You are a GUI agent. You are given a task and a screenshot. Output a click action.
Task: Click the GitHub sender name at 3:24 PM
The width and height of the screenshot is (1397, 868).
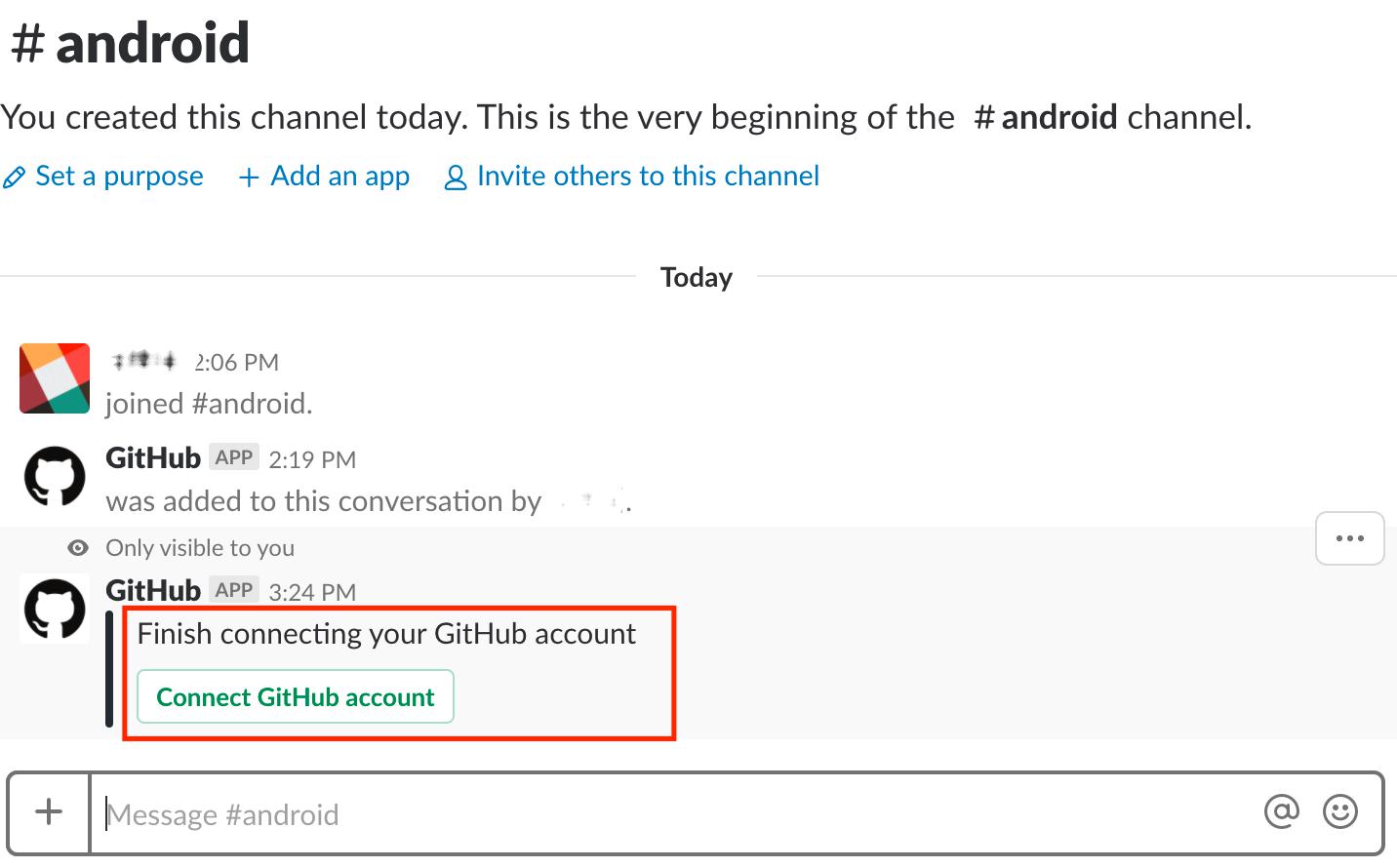[x=153, y=591]
